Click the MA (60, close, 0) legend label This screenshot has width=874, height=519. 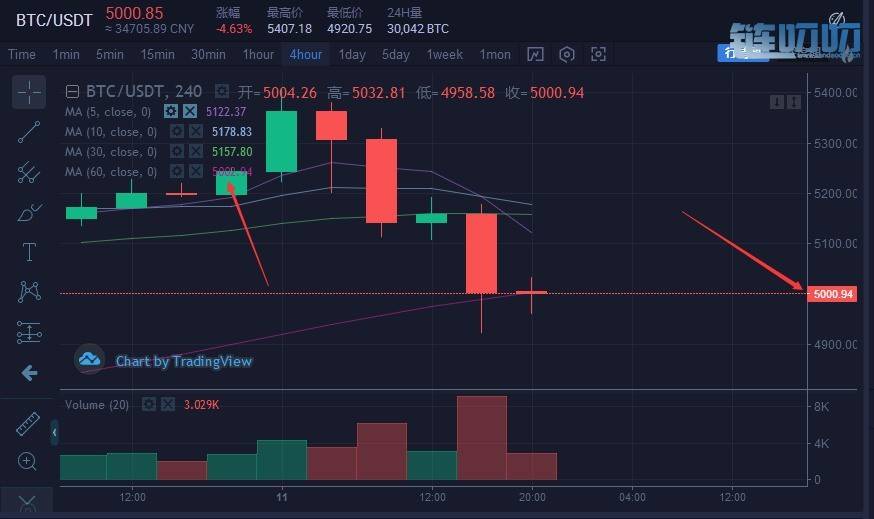[x=111, y=172]
